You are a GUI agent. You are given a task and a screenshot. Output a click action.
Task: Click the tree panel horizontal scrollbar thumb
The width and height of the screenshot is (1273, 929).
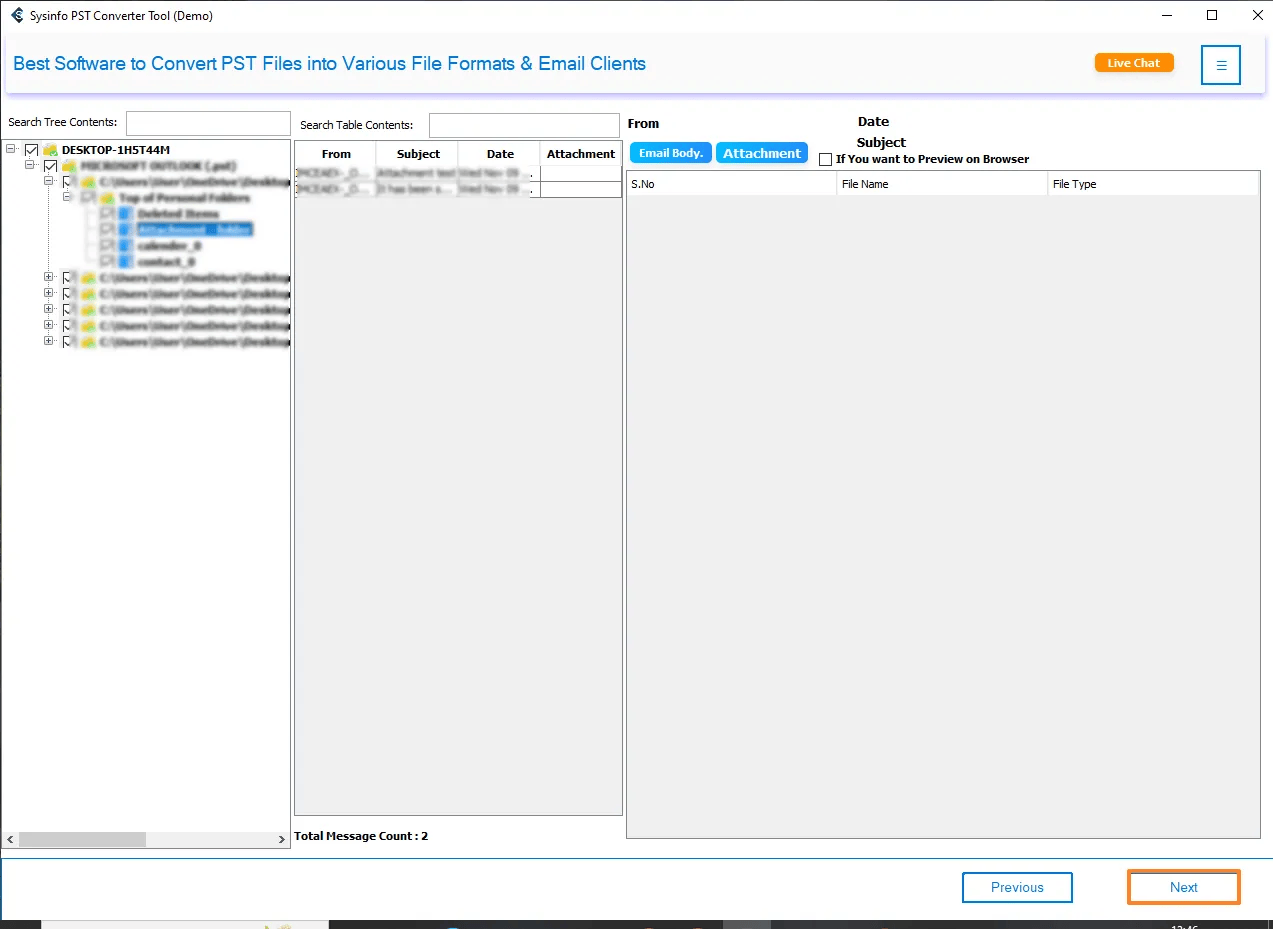click(x=82, y=840)
